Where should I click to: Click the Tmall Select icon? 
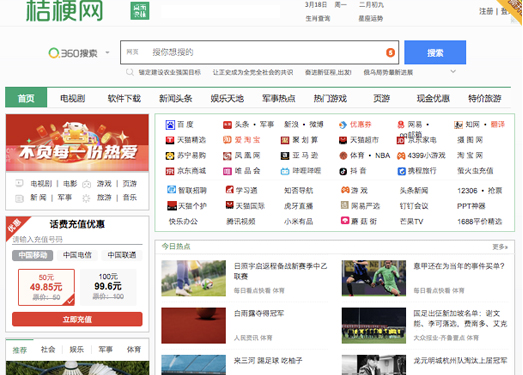coord(170,140)
